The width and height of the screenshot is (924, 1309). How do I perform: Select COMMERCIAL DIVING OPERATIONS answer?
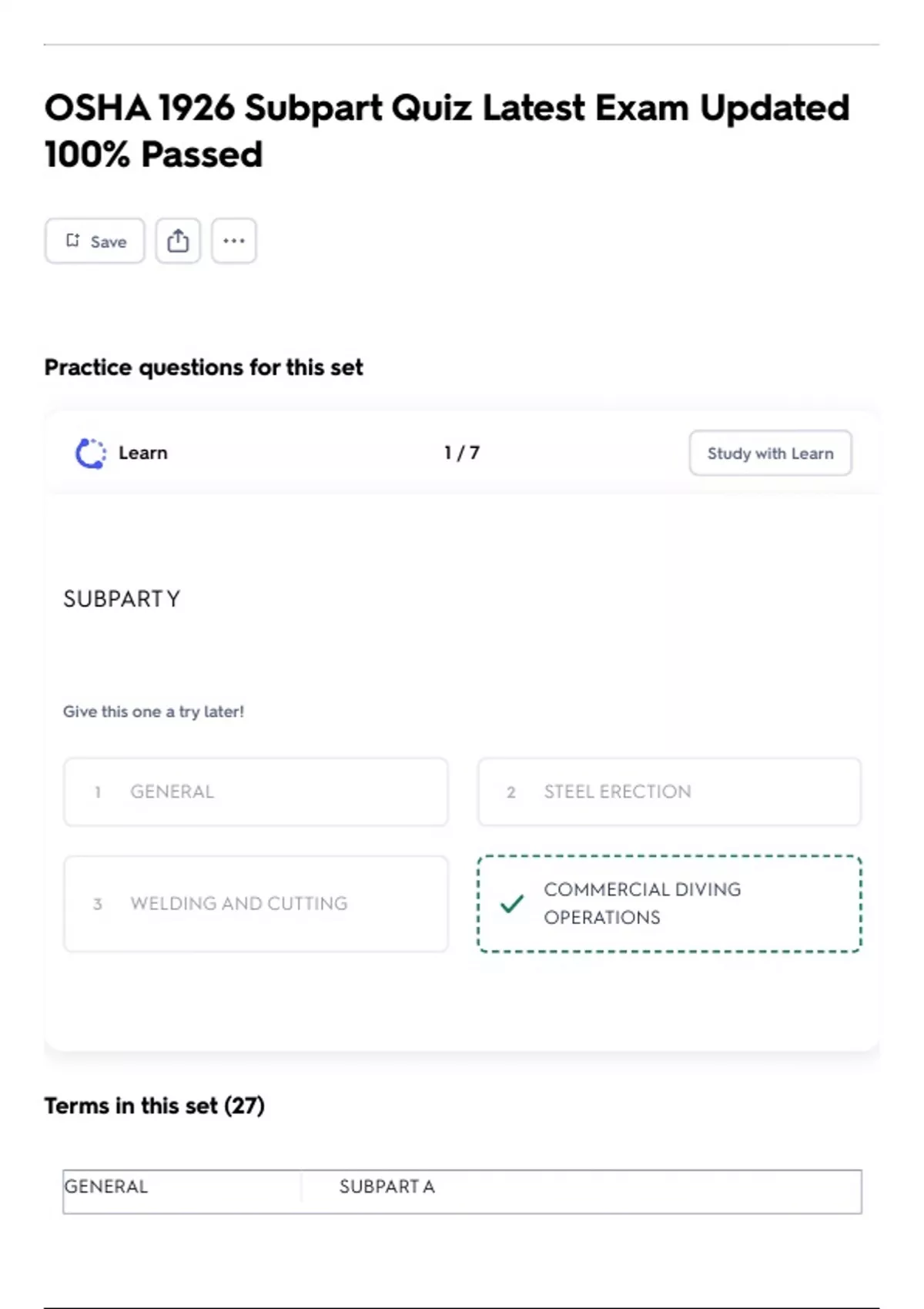pos(668,903)
